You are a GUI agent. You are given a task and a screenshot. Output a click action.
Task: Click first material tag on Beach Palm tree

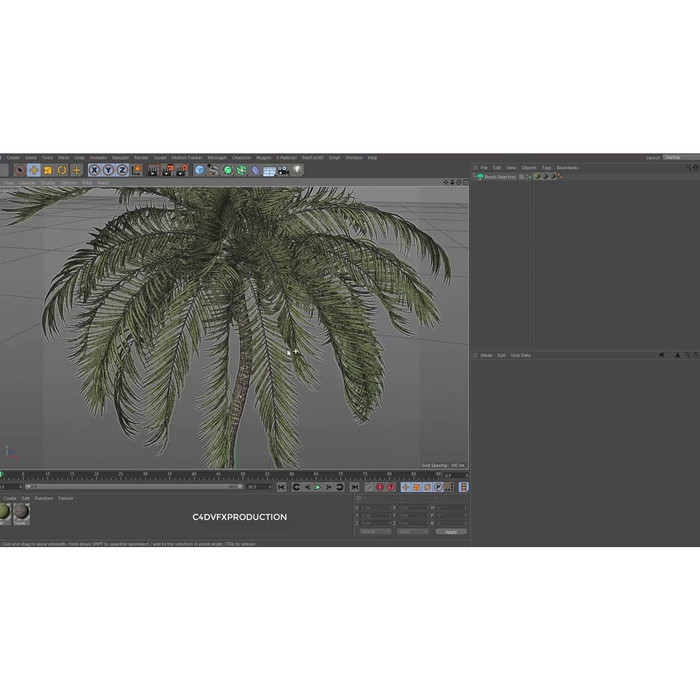click(x=537, y=177)
